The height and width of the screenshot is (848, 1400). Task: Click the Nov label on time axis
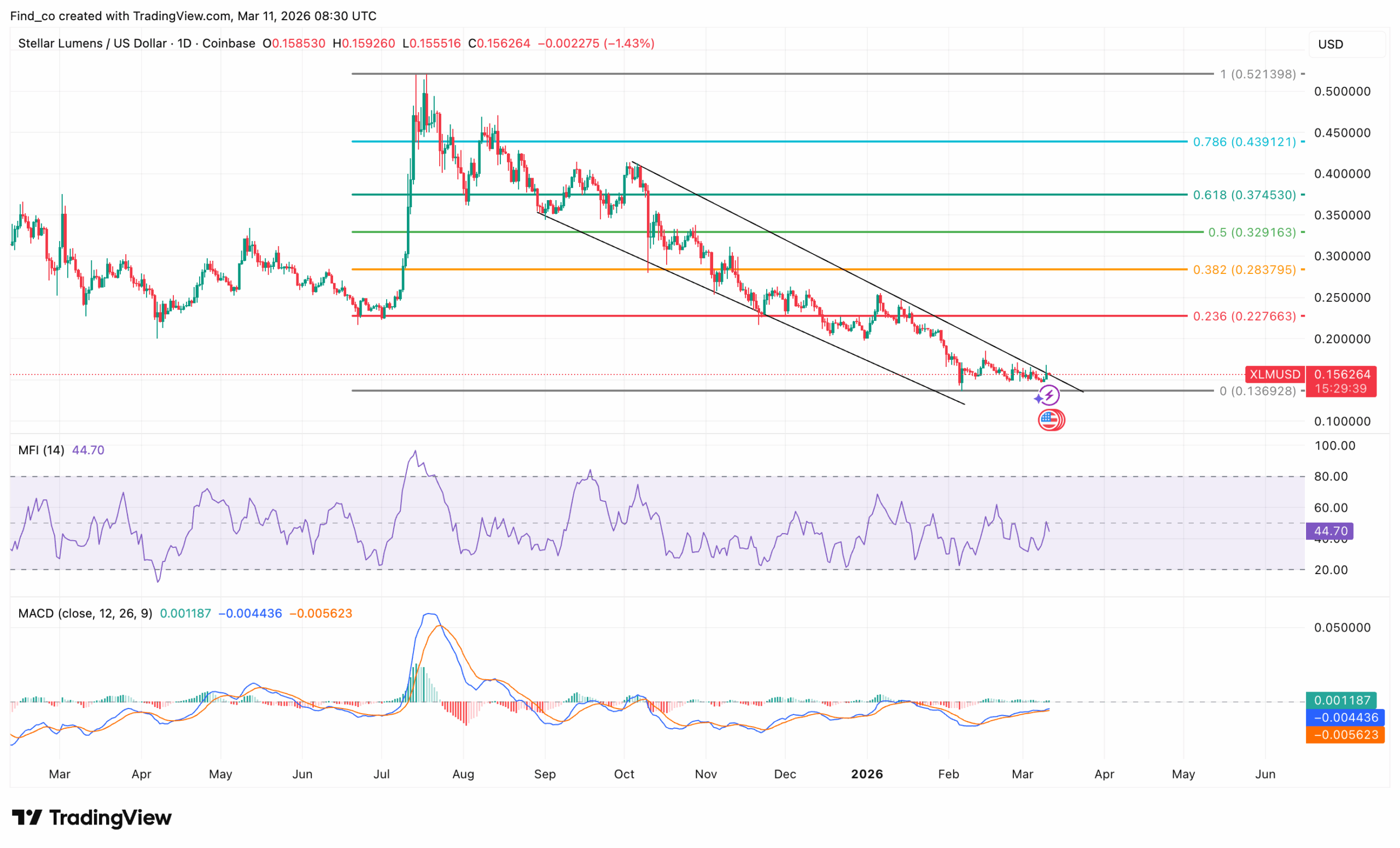click(x=705, y=774)
